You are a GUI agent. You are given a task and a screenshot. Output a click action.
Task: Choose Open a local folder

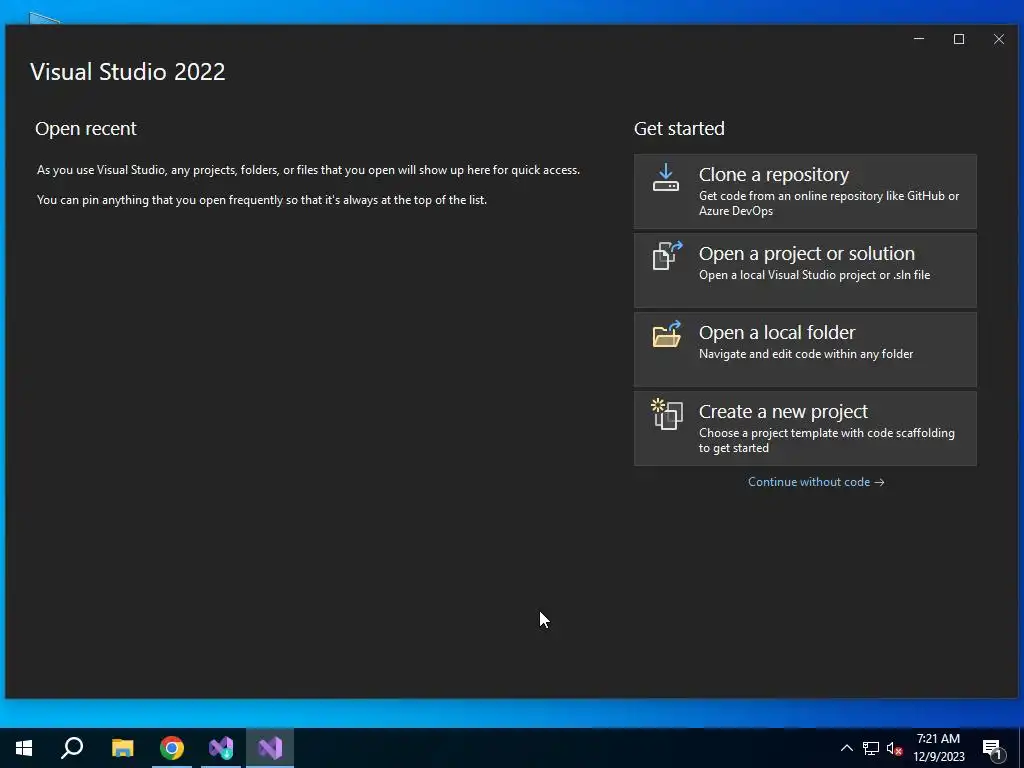(805, 349)
